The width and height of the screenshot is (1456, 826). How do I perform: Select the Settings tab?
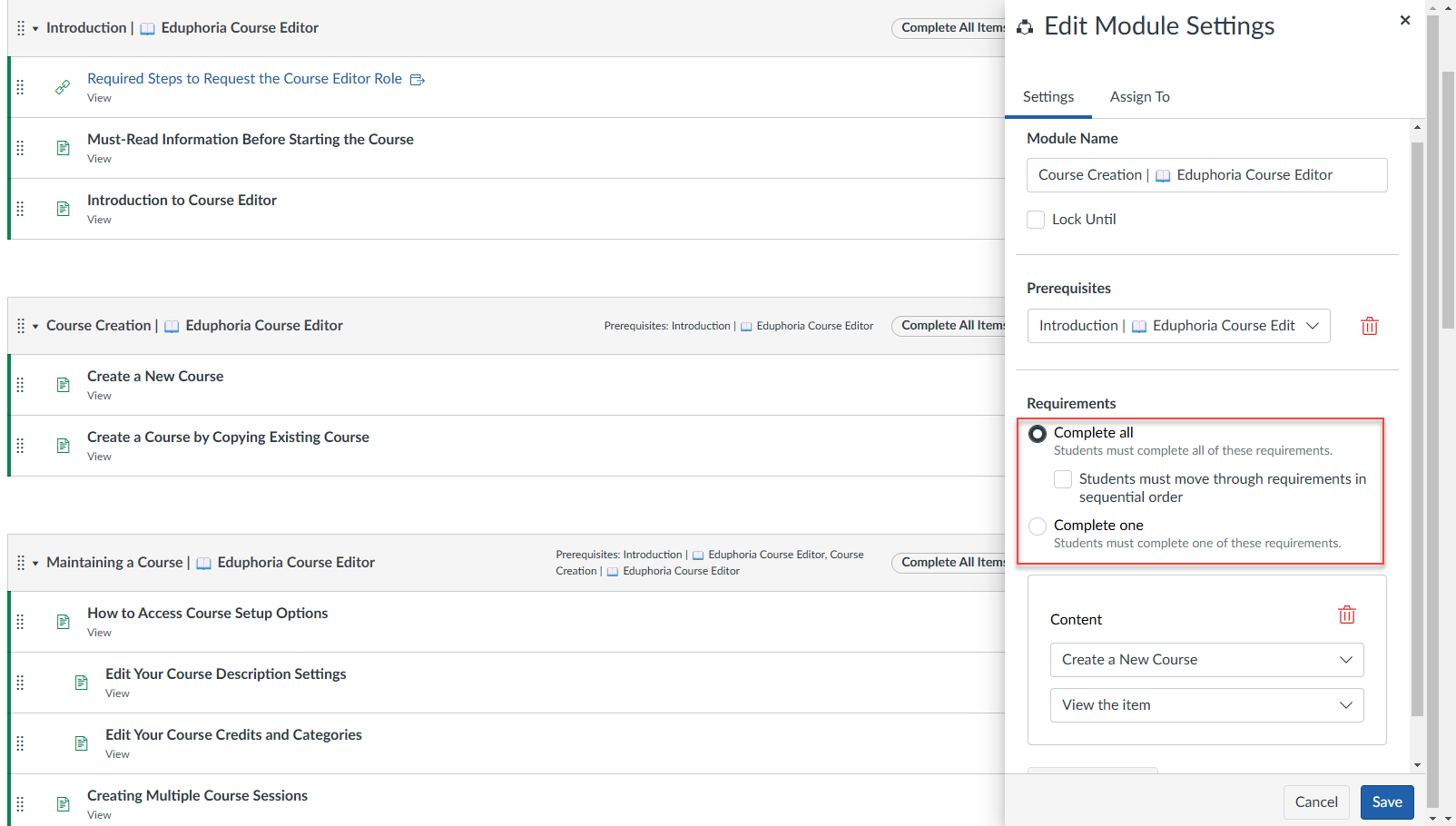tap(1048, 96)
